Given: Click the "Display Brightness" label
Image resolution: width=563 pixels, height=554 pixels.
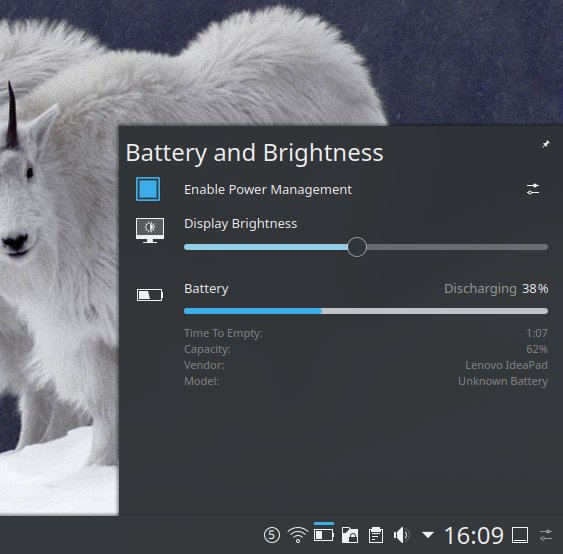Looking at the screenshot, I should point(241,224).
